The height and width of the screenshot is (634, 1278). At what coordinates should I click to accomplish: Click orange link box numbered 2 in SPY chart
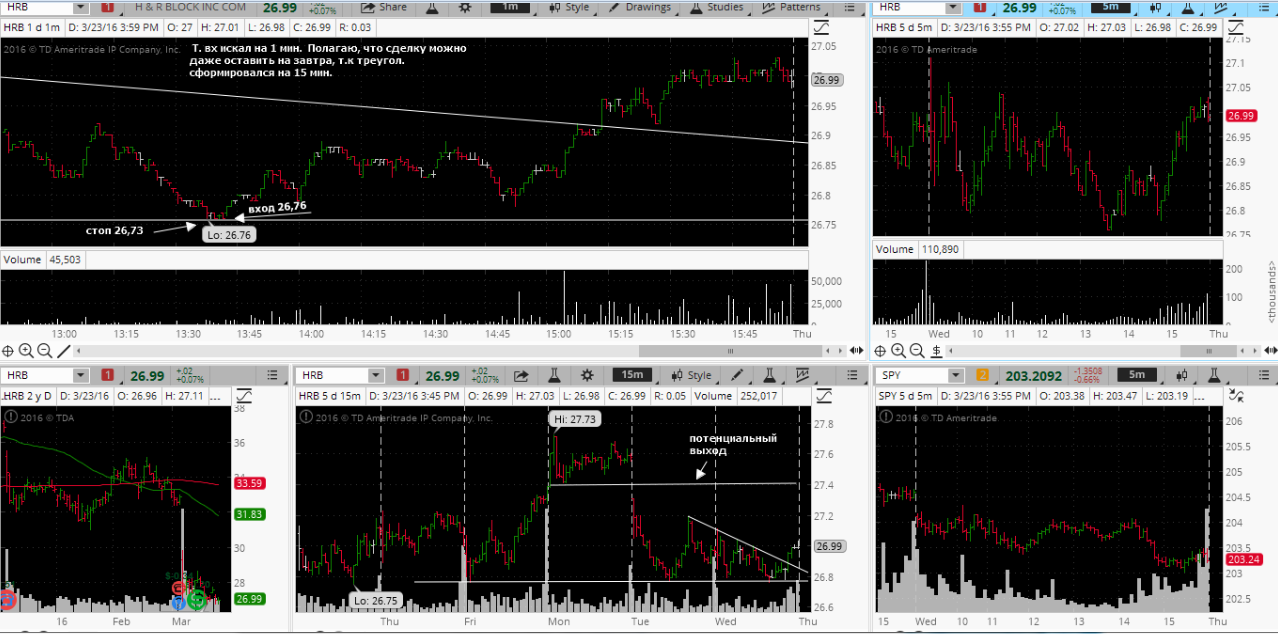coord(984,376)
